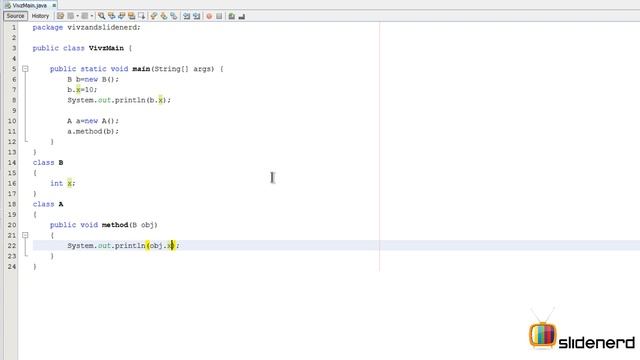Click Find Previous Occurrence icon
Viewport: 640px width, 360px height.
click(x=111, y=16)
